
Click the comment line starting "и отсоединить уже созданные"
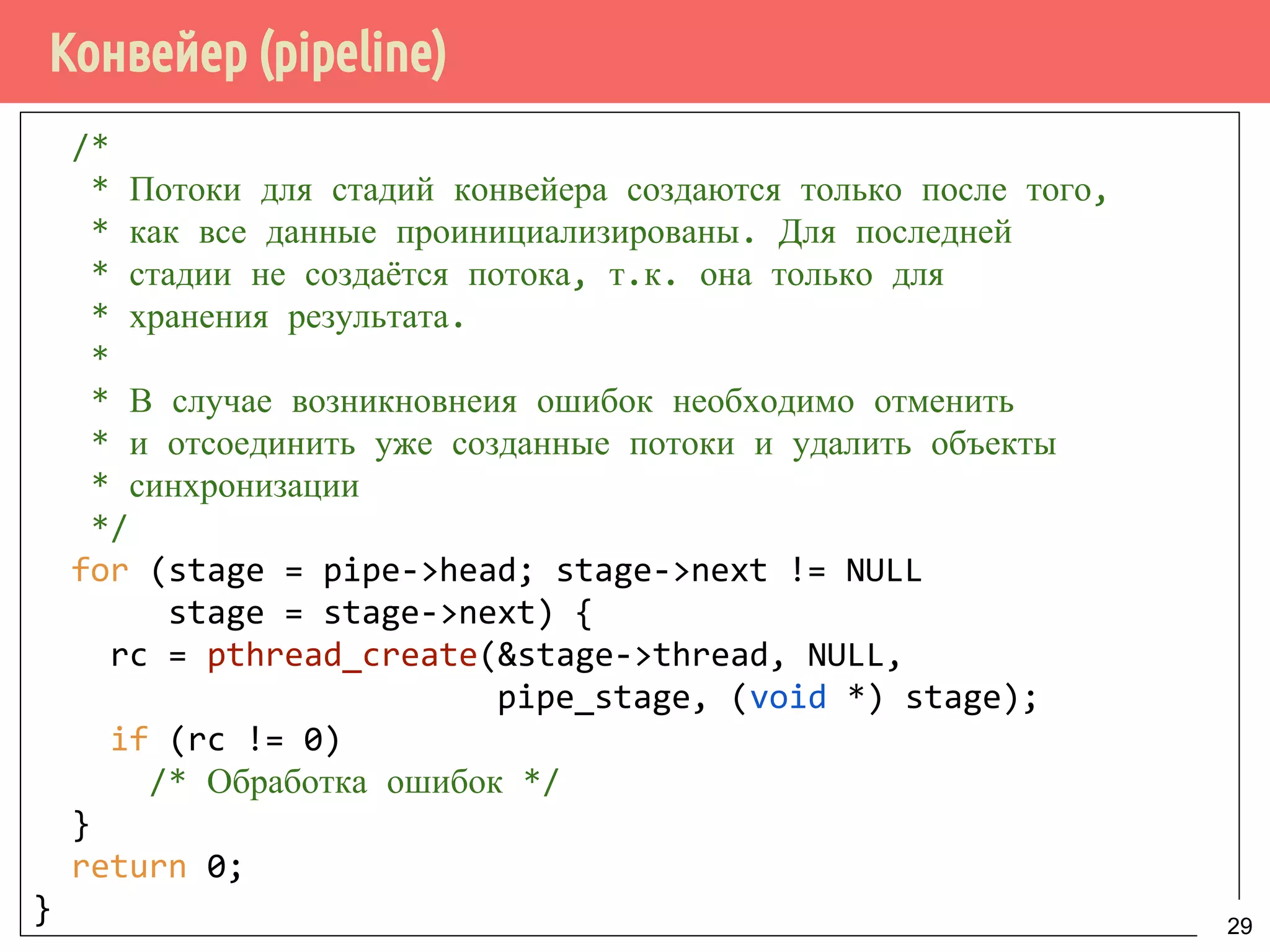point(592,444)
